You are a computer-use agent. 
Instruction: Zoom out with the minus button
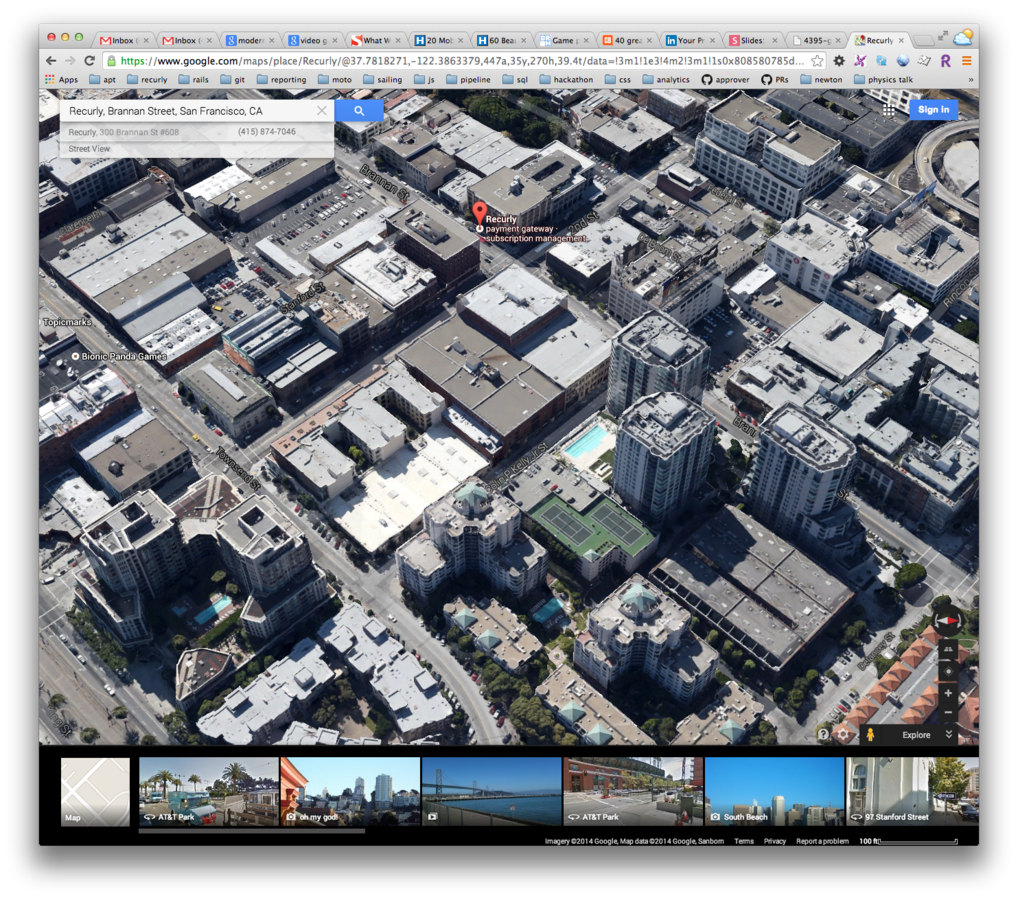coord(948,712)
